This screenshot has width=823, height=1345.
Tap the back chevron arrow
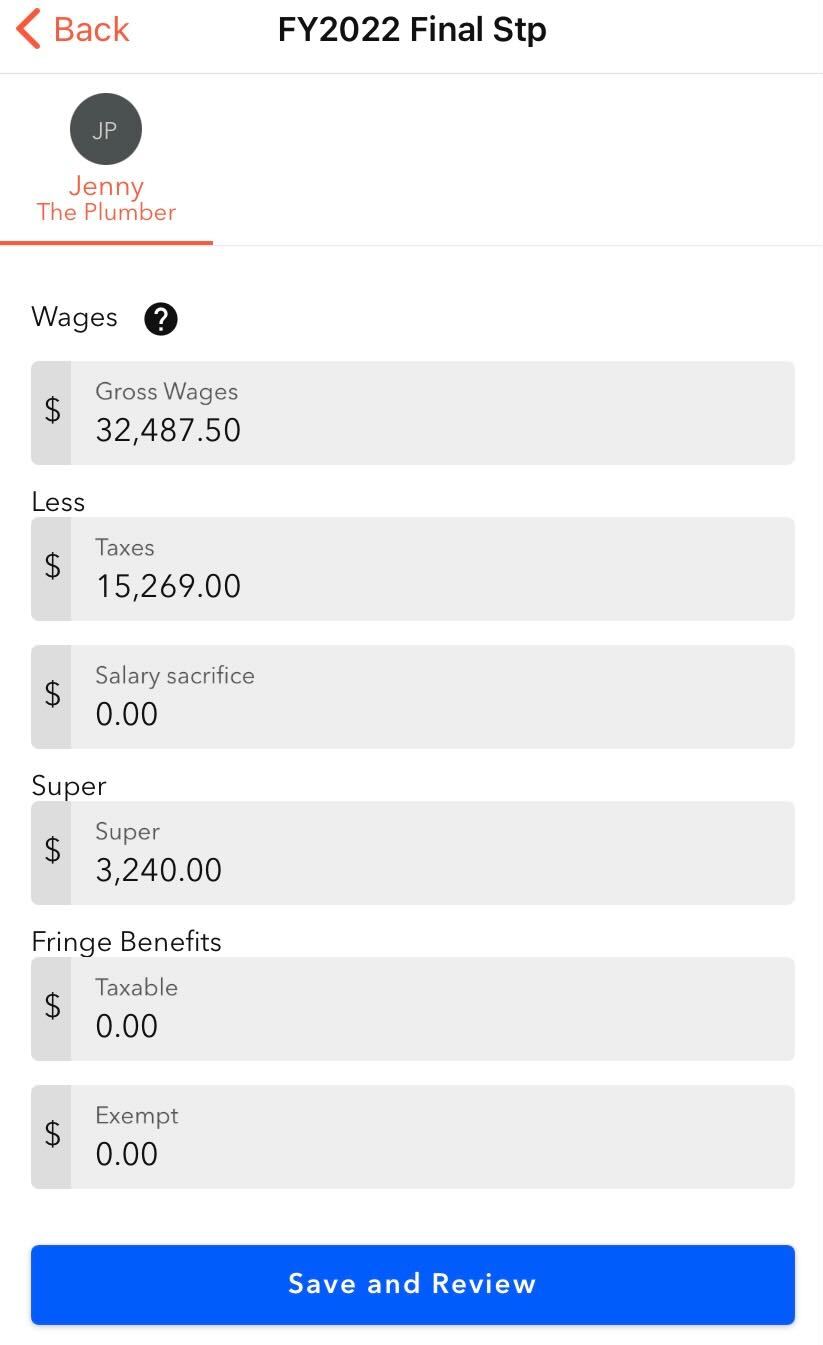(x=28, y=29)
